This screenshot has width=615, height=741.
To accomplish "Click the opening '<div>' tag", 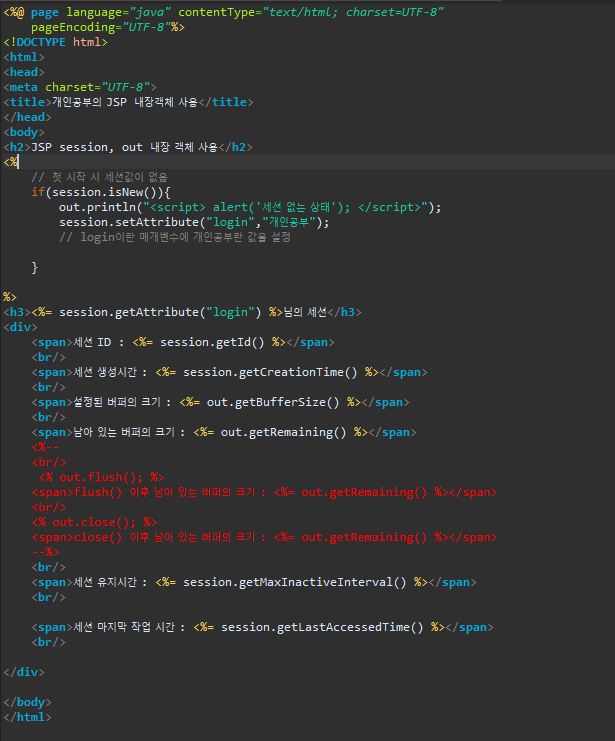I will pos(20,327).
